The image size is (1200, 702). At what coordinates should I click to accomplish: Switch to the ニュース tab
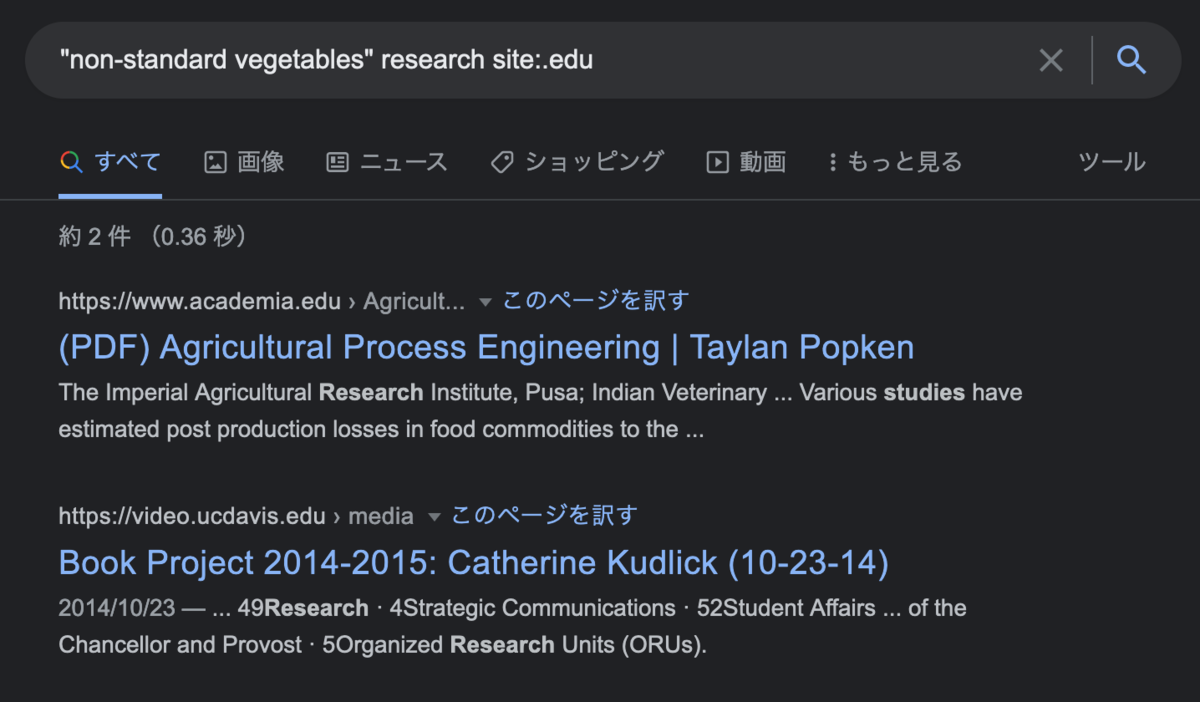coord(403,162)
